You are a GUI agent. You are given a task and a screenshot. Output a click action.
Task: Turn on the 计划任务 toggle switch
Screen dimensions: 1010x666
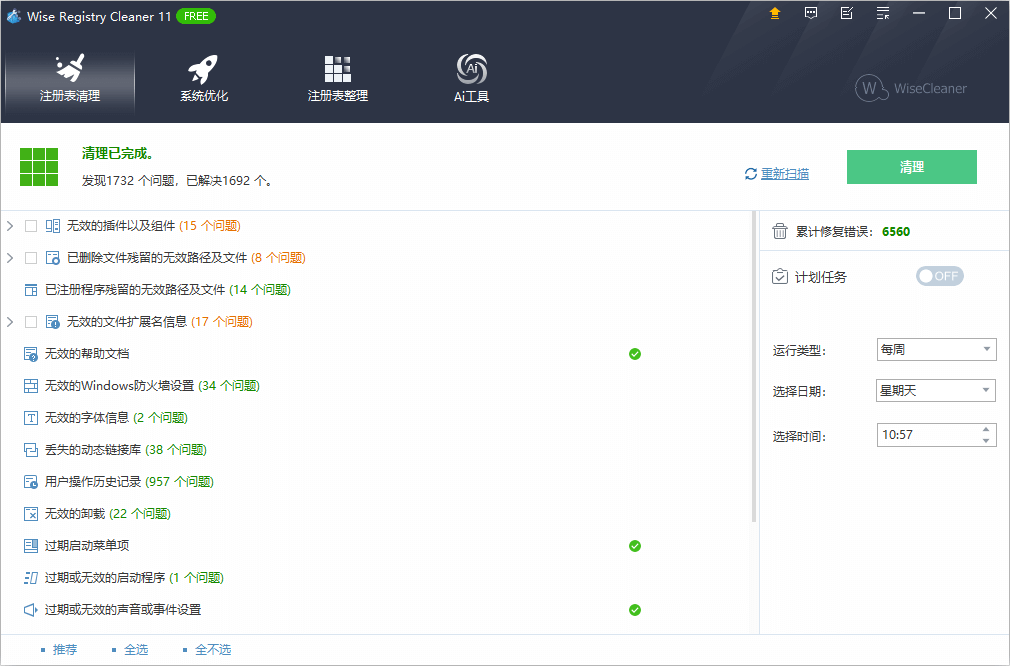click(939, 276)
